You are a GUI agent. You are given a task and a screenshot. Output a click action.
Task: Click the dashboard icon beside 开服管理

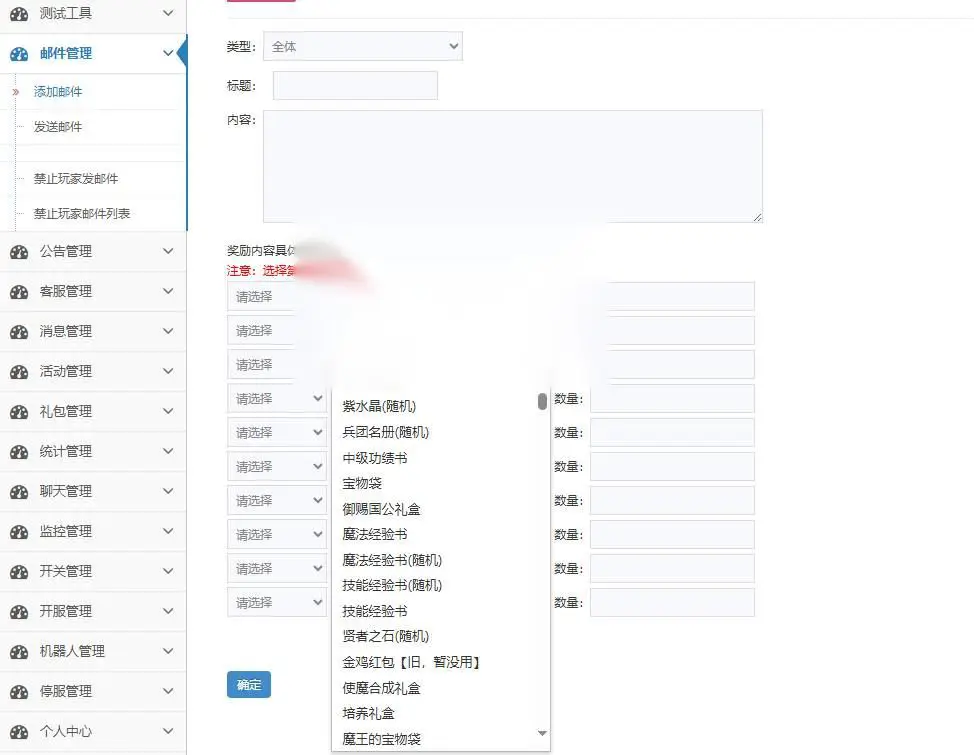coord(19,611)
